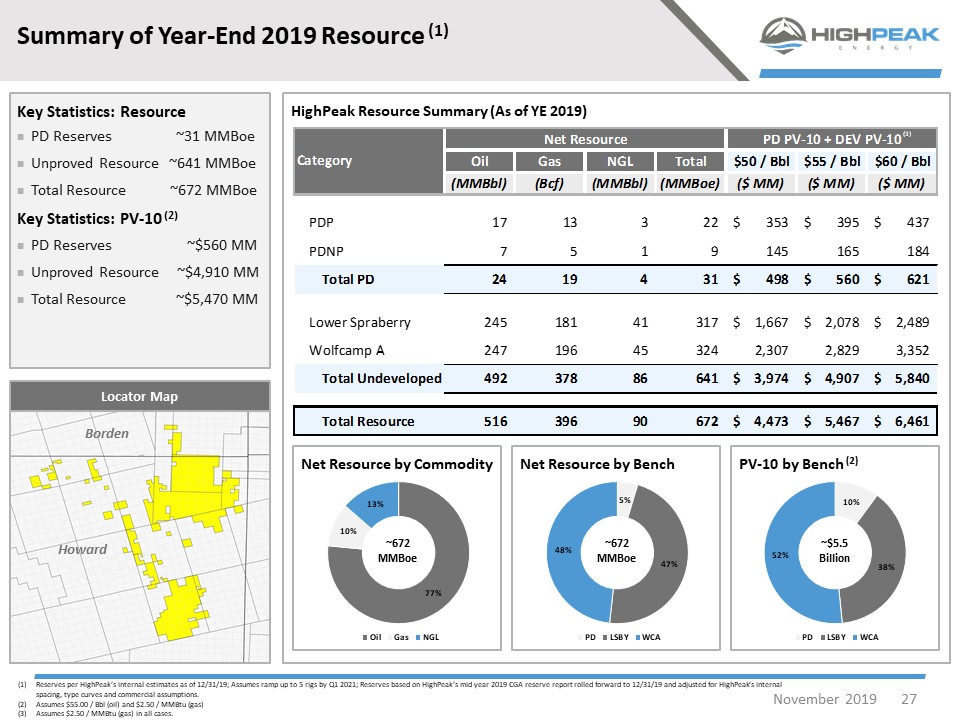Click the 'NGL' column header
960x720 pixels.
pos(620,161)
